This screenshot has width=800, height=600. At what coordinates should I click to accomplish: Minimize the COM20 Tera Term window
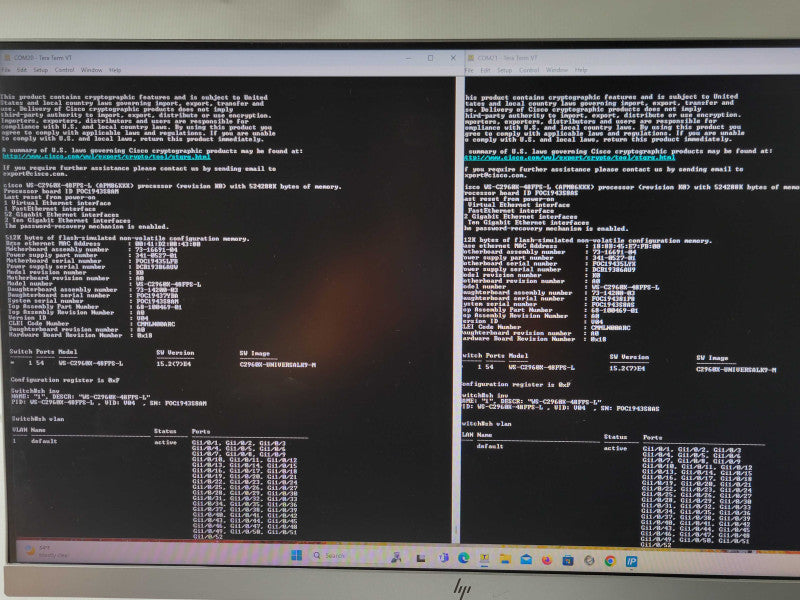click(x=408, y=58)
